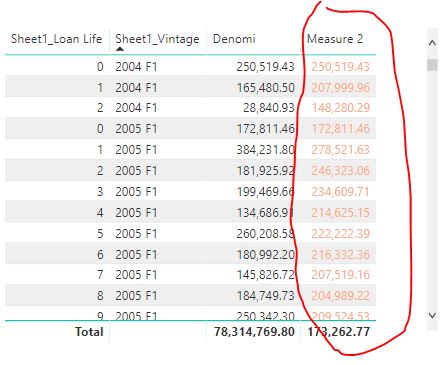
Task: Select Measure 2 value 207,519.16
Action: point(340,275)
